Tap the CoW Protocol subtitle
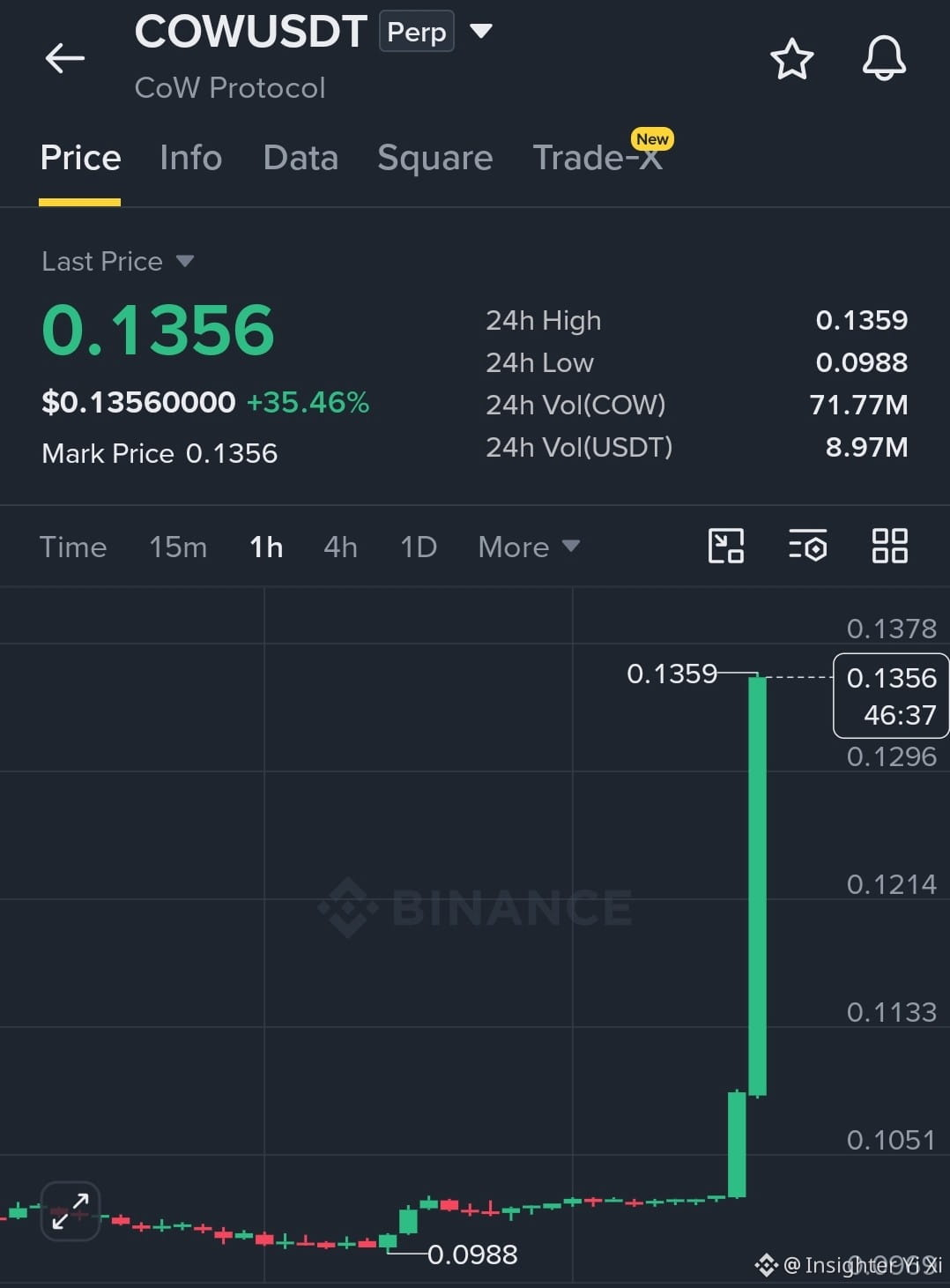The image size is (950, 1288). 230,88
